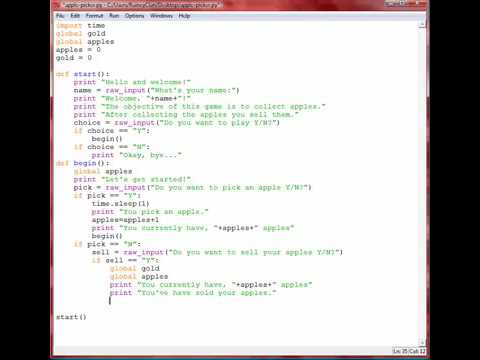Open the Options menu
The height and width of the screenshot is (360, 480).
135,16
